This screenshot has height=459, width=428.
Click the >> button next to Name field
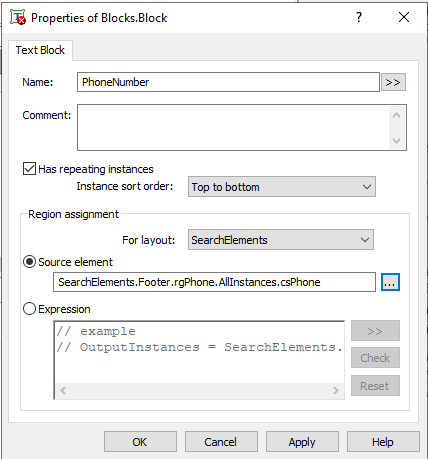[x=393, y=82]
